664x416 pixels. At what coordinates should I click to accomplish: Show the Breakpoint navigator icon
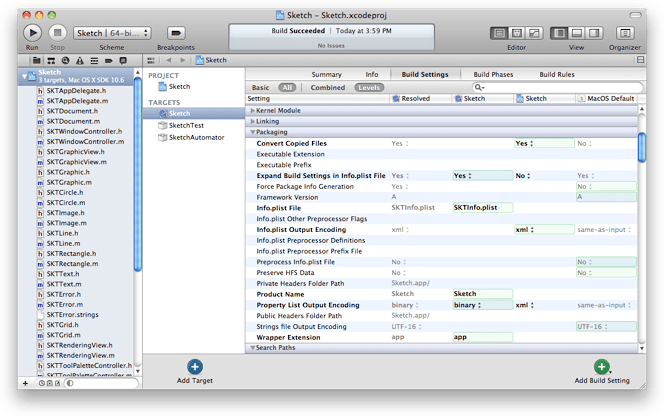pos(108,61)
